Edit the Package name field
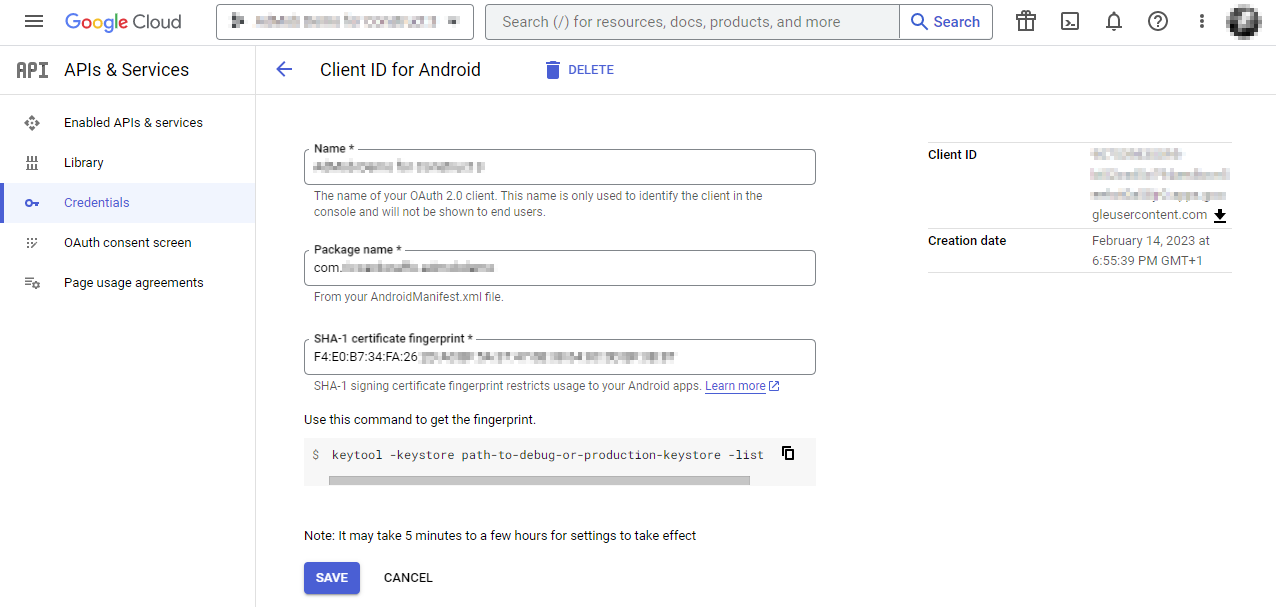The width and height of the screenshot is (1276, 607). pyautogui.click(x=560, y=268)
